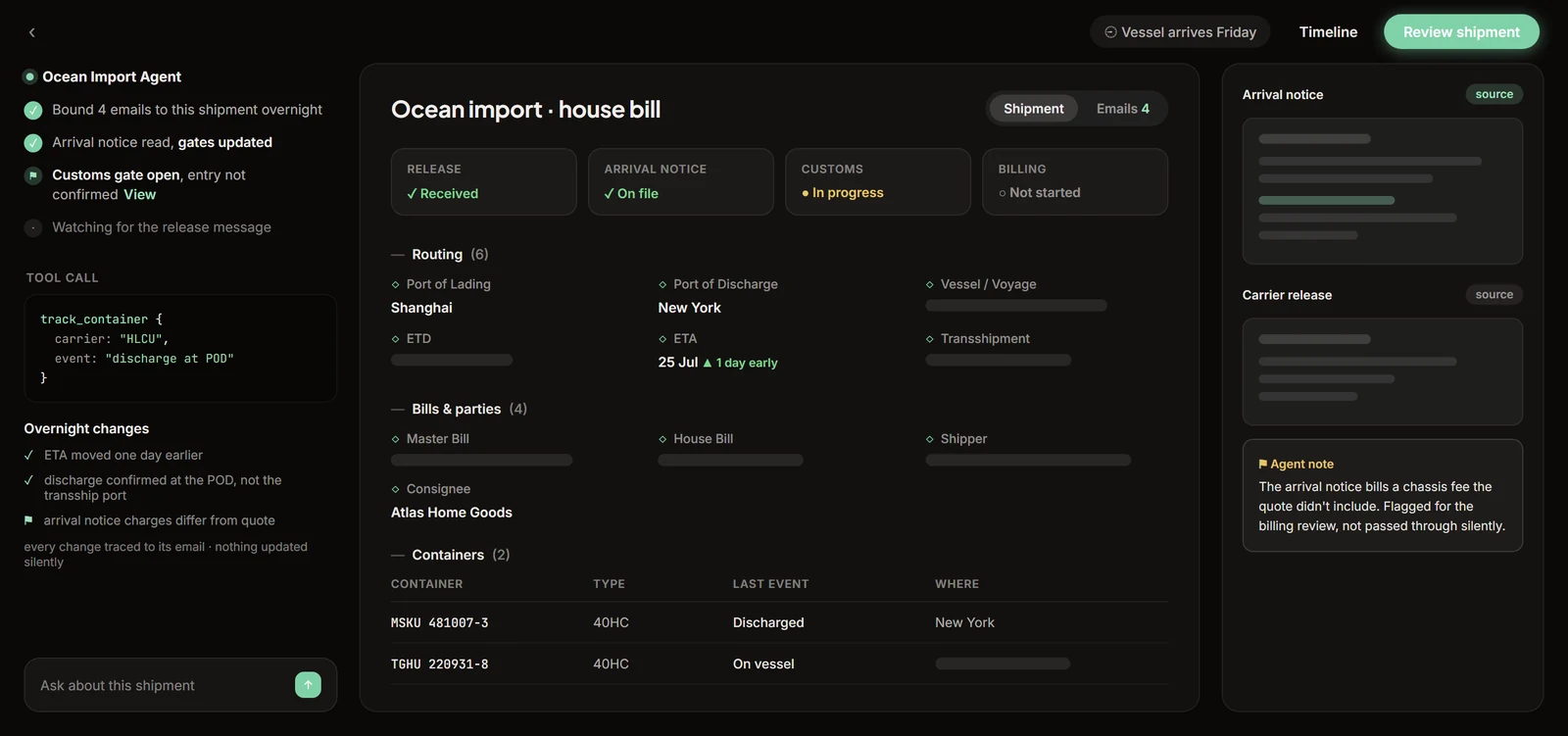This screenshot has height=736, width=1568.
Task: Select the Customs In progress card
Action: click(x=878, y=181)
